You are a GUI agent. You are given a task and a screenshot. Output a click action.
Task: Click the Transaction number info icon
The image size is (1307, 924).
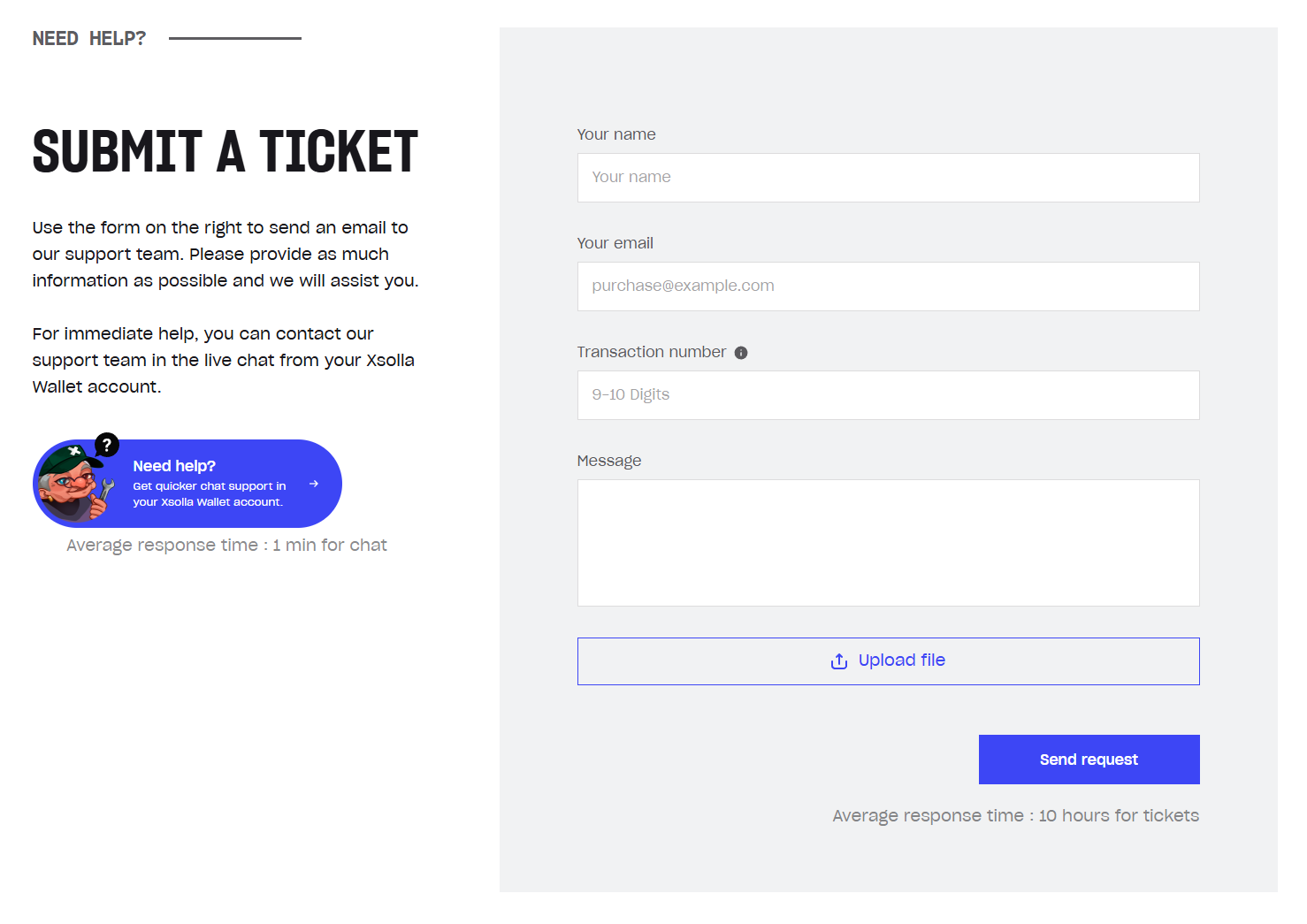pos(741,353)
